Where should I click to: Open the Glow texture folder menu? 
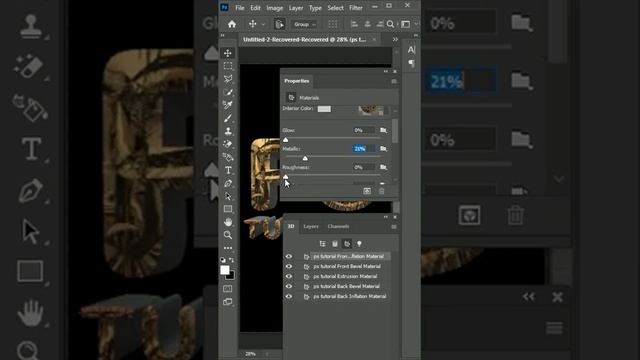tap(383, 130)
